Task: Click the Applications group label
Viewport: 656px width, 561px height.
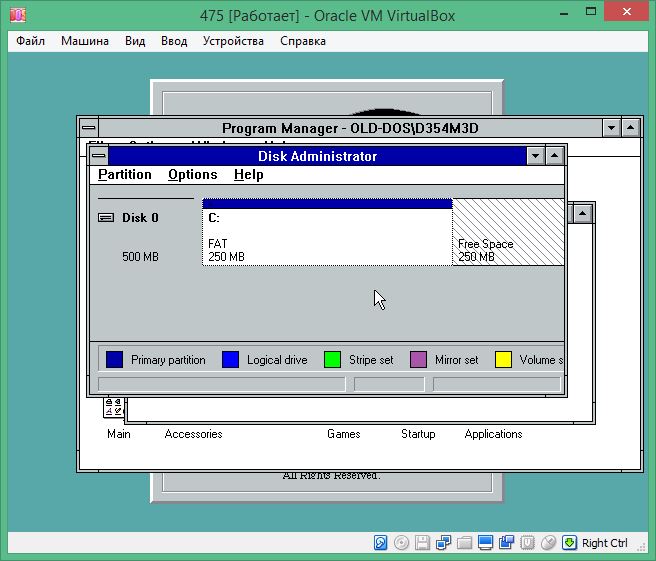Action: click(x=493, y=434)
